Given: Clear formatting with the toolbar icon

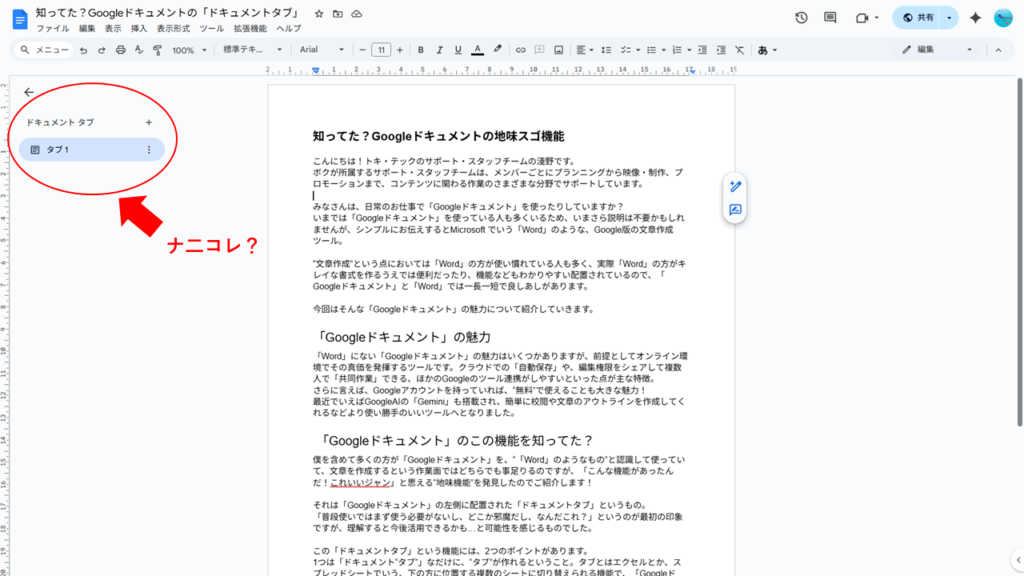Looking at the screenshot, I should 738,49.
